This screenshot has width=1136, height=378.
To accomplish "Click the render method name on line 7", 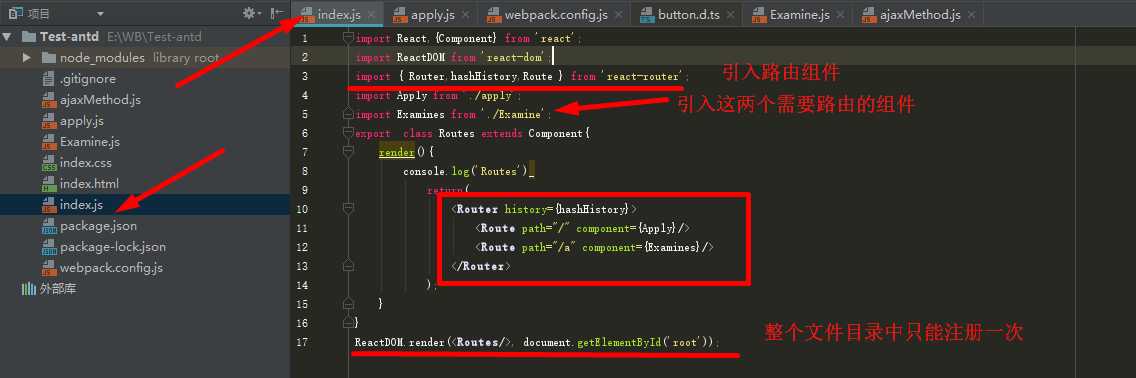I will click(396, 152).
